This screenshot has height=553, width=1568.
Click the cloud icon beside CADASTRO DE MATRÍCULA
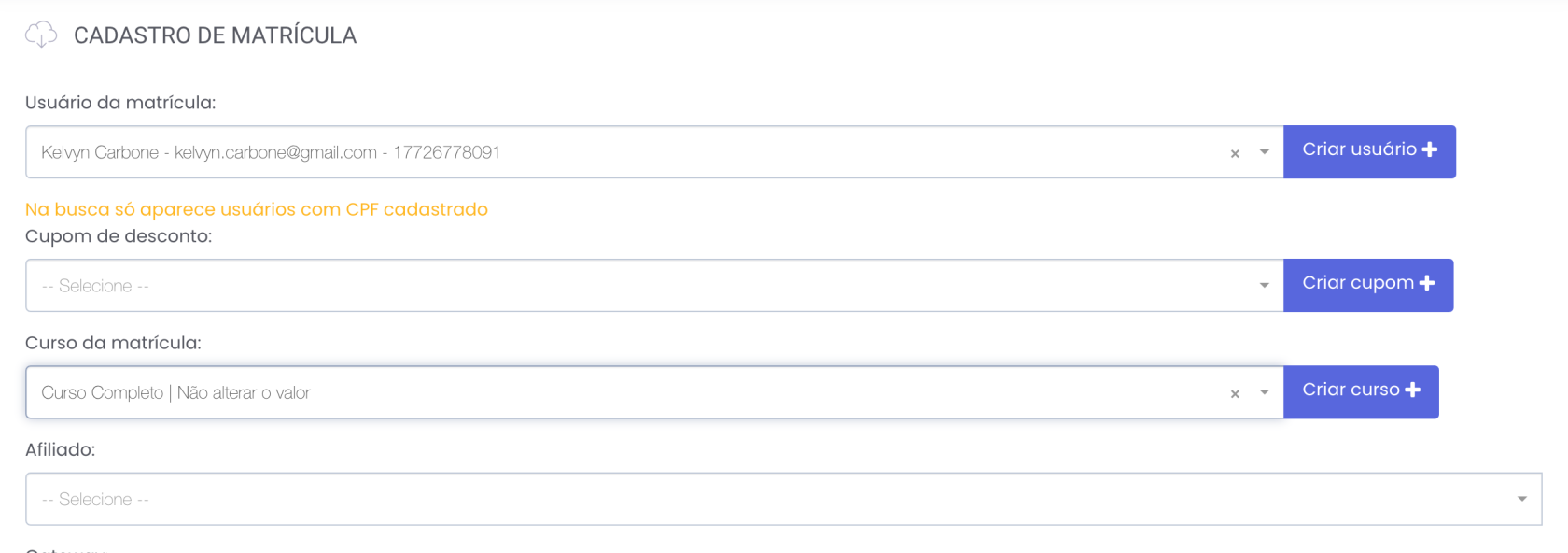pos(40,35)
